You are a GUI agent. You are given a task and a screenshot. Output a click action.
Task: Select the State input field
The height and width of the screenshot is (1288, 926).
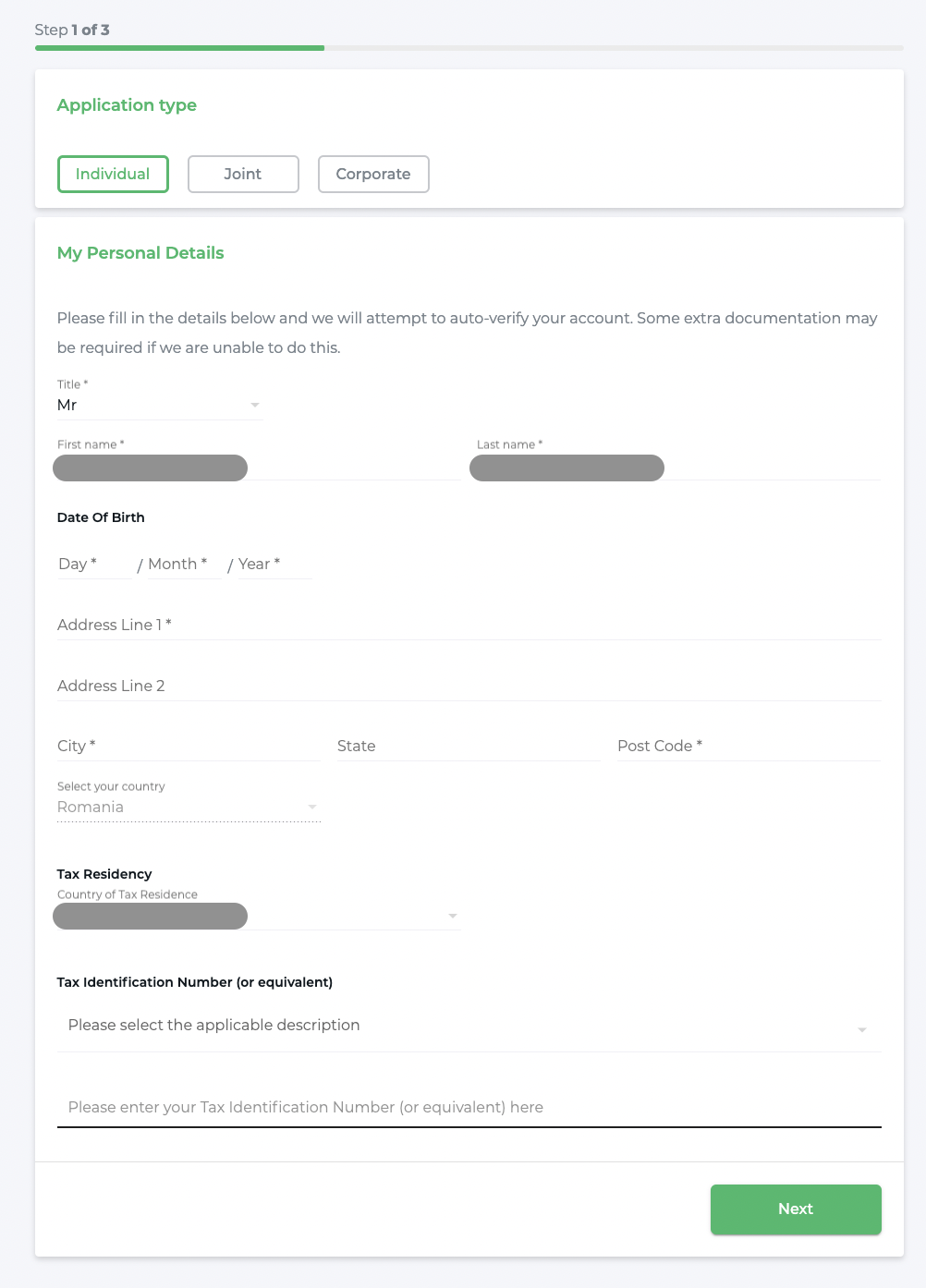click(x=469, y=746)
